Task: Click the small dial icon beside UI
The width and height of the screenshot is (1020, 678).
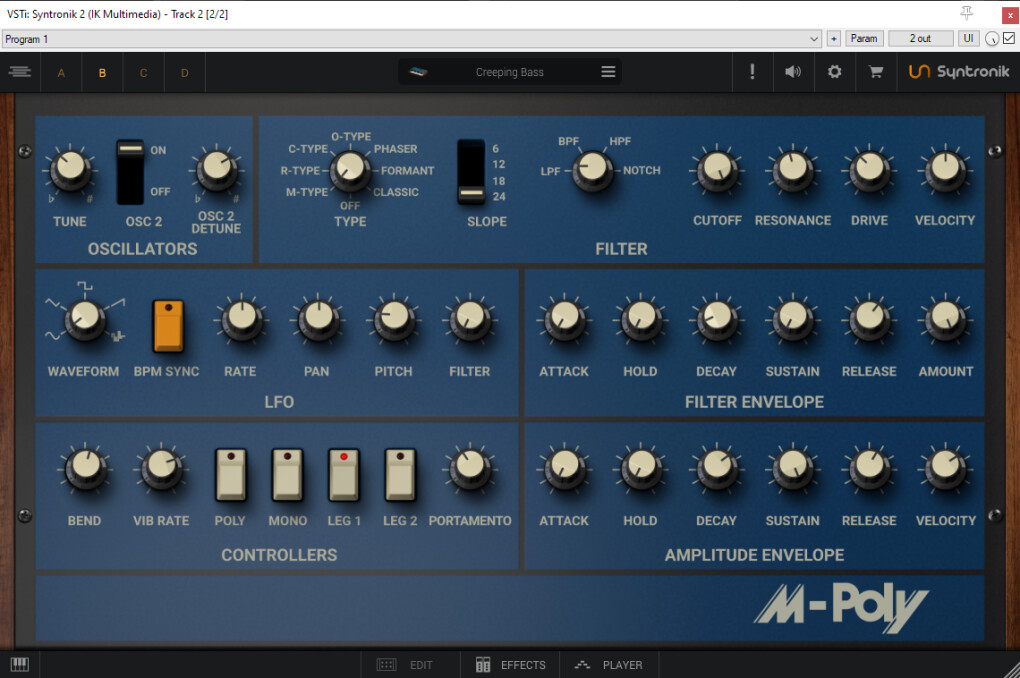Action: point(992,39)
